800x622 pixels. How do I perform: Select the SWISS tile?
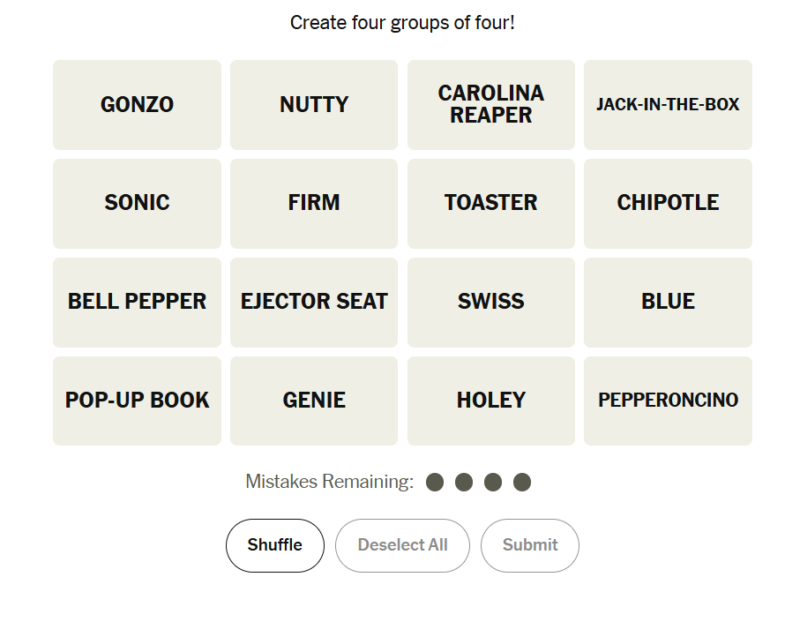[491, 302]
